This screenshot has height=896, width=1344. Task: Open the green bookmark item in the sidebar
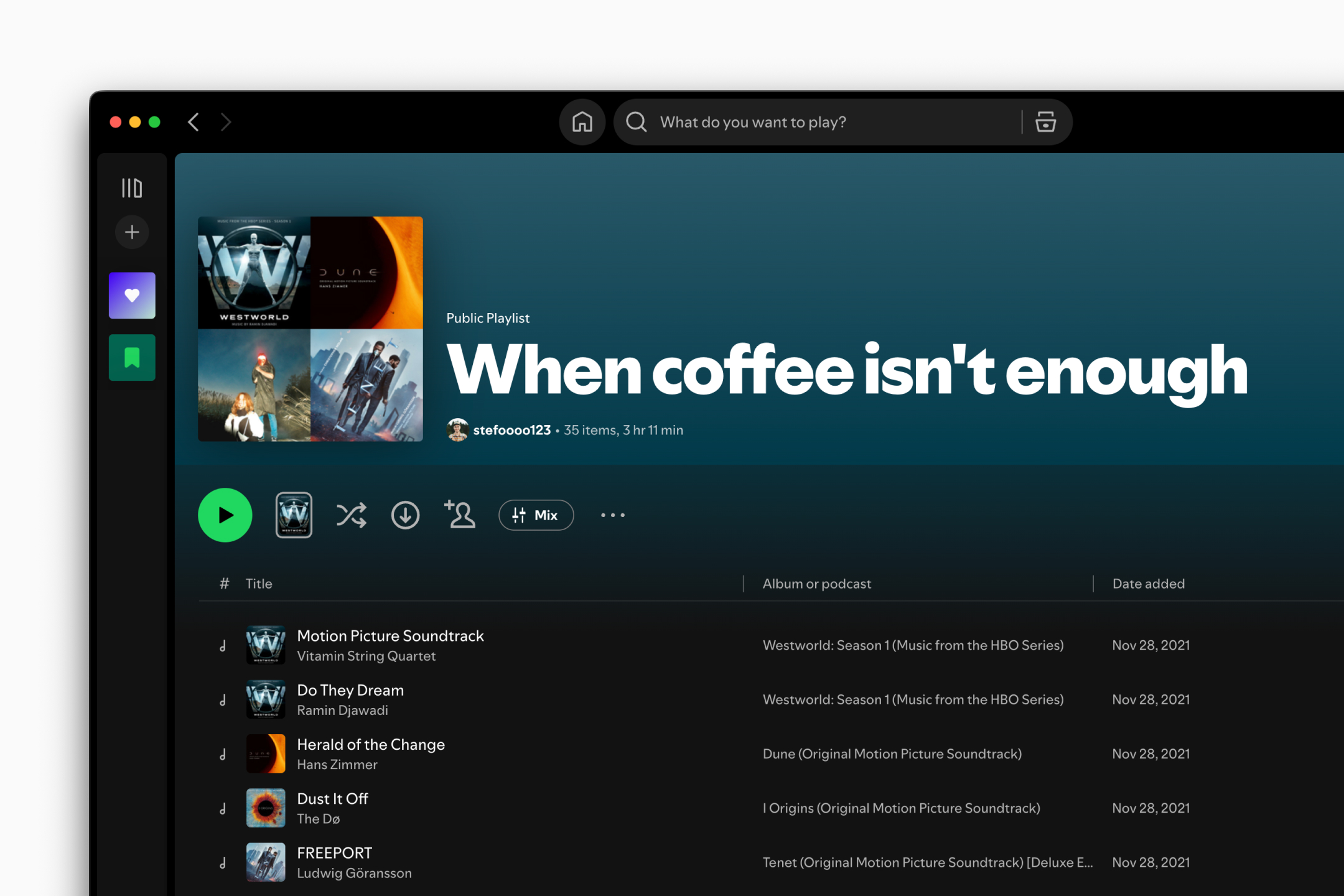pyautogui.click(x=131, y=357)
